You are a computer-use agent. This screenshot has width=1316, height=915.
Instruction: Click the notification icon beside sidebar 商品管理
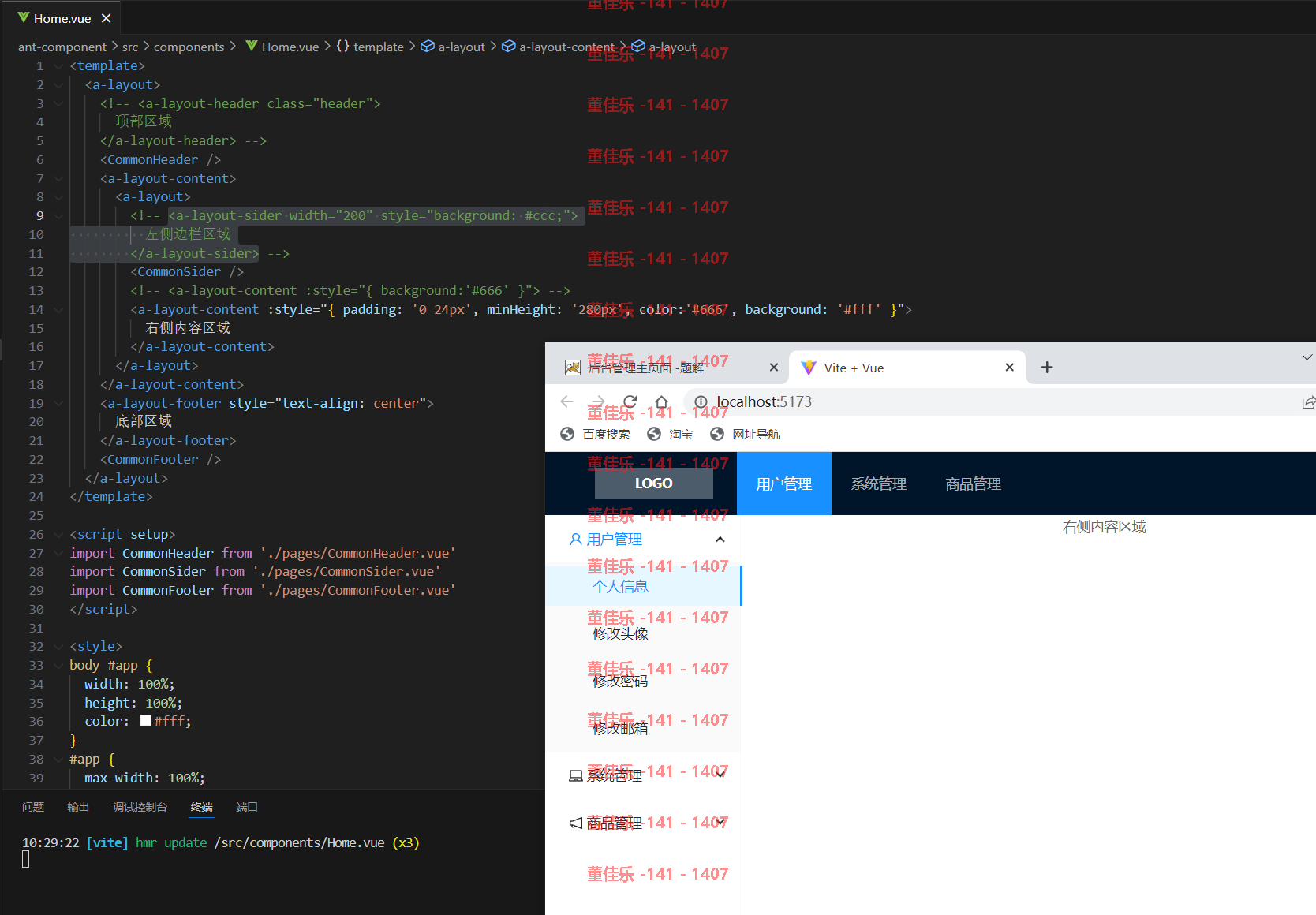click(576, 823)
